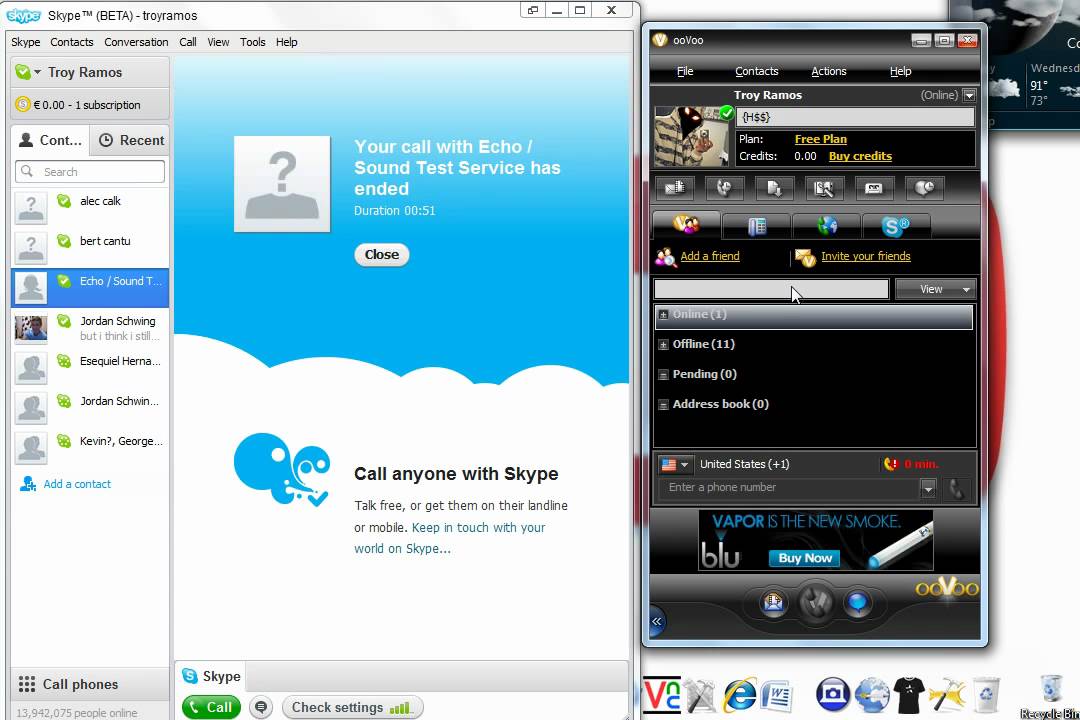Collapse the Pending (0) group
This screenshot has height=720, width=1080.
(663, 375)
